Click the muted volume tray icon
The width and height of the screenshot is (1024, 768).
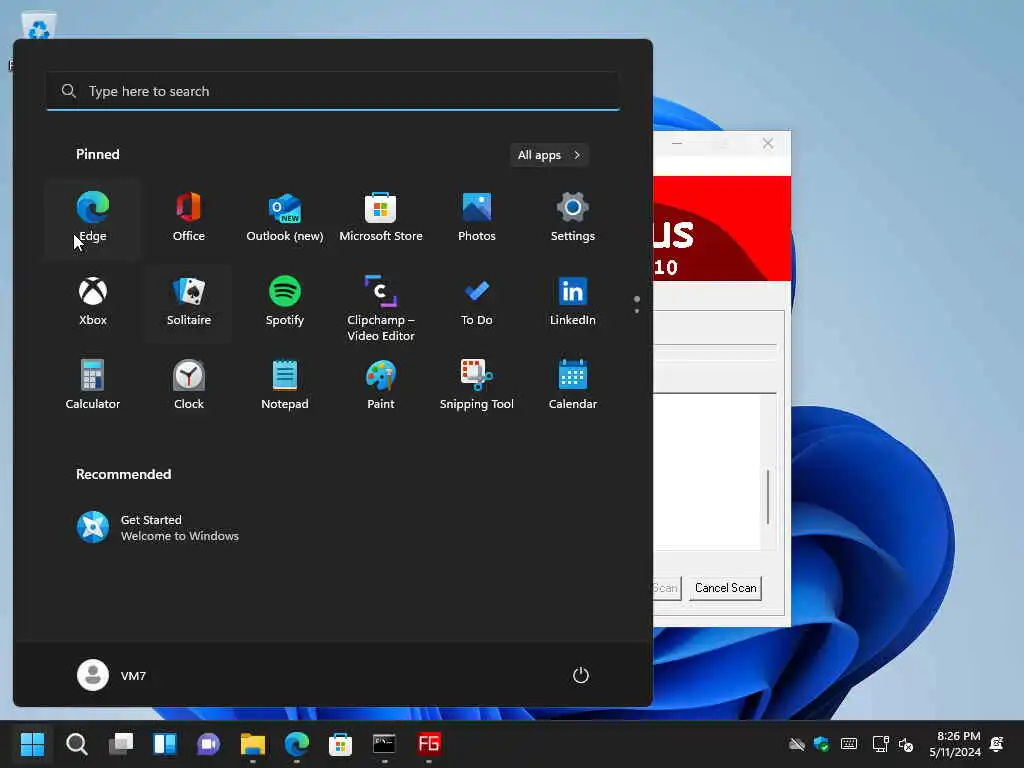coord(906,744)
